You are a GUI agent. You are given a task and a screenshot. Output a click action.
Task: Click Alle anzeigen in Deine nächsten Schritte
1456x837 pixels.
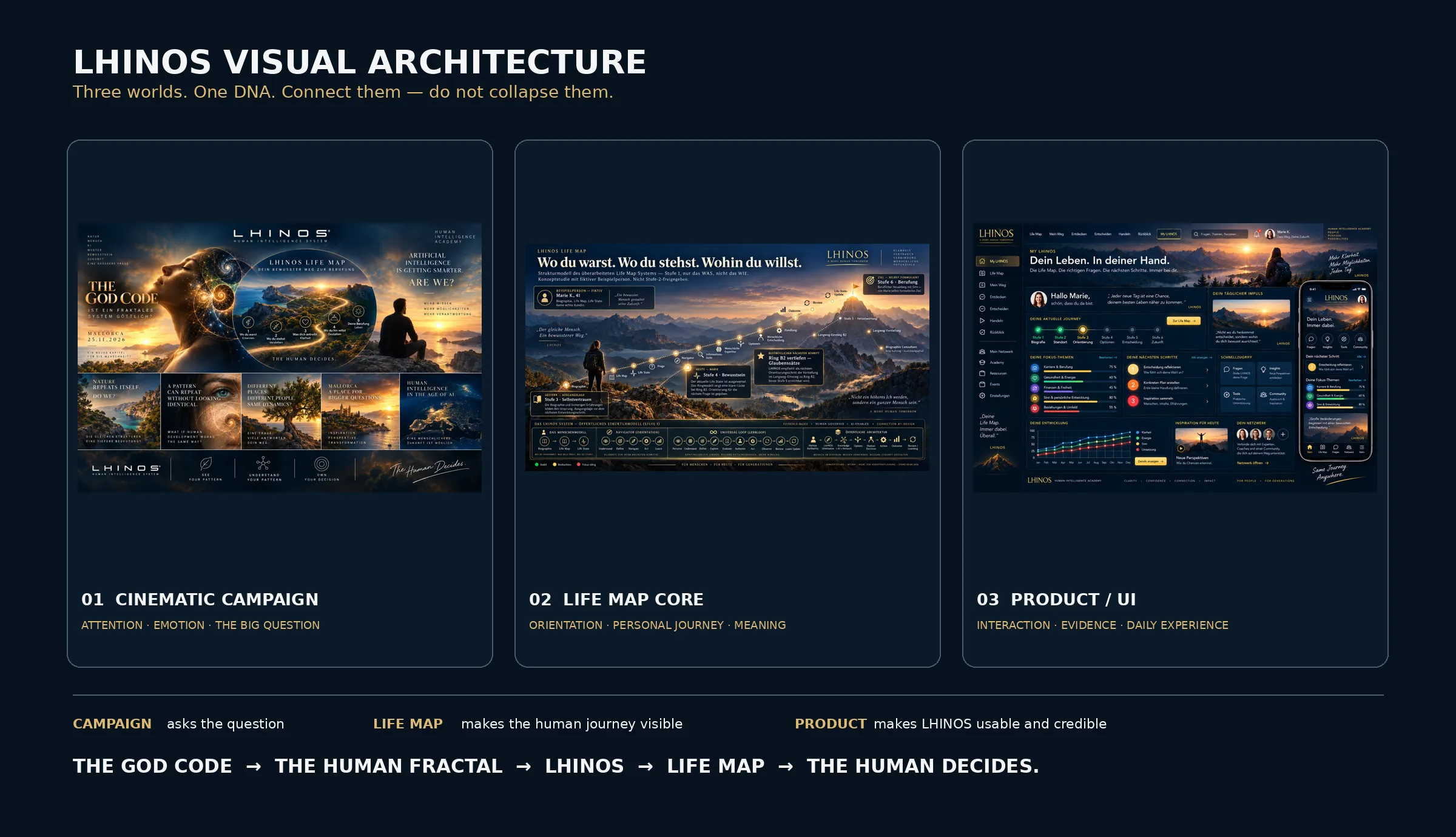point(1201,357)
